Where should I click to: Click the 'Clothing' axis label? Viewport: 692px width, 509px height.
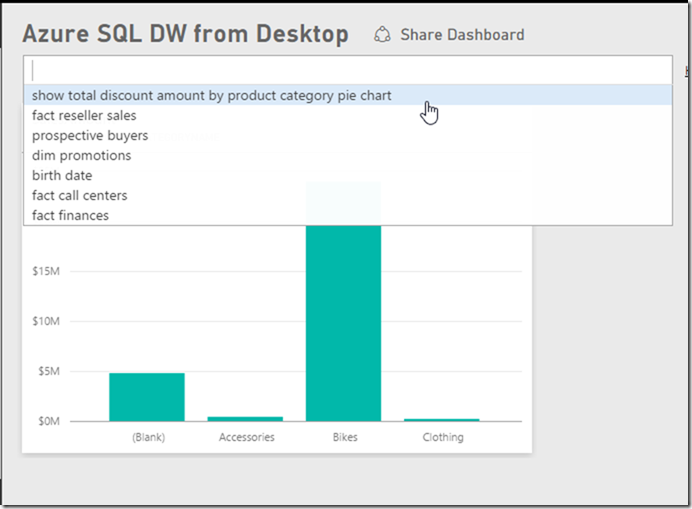(x=443, y=437)
